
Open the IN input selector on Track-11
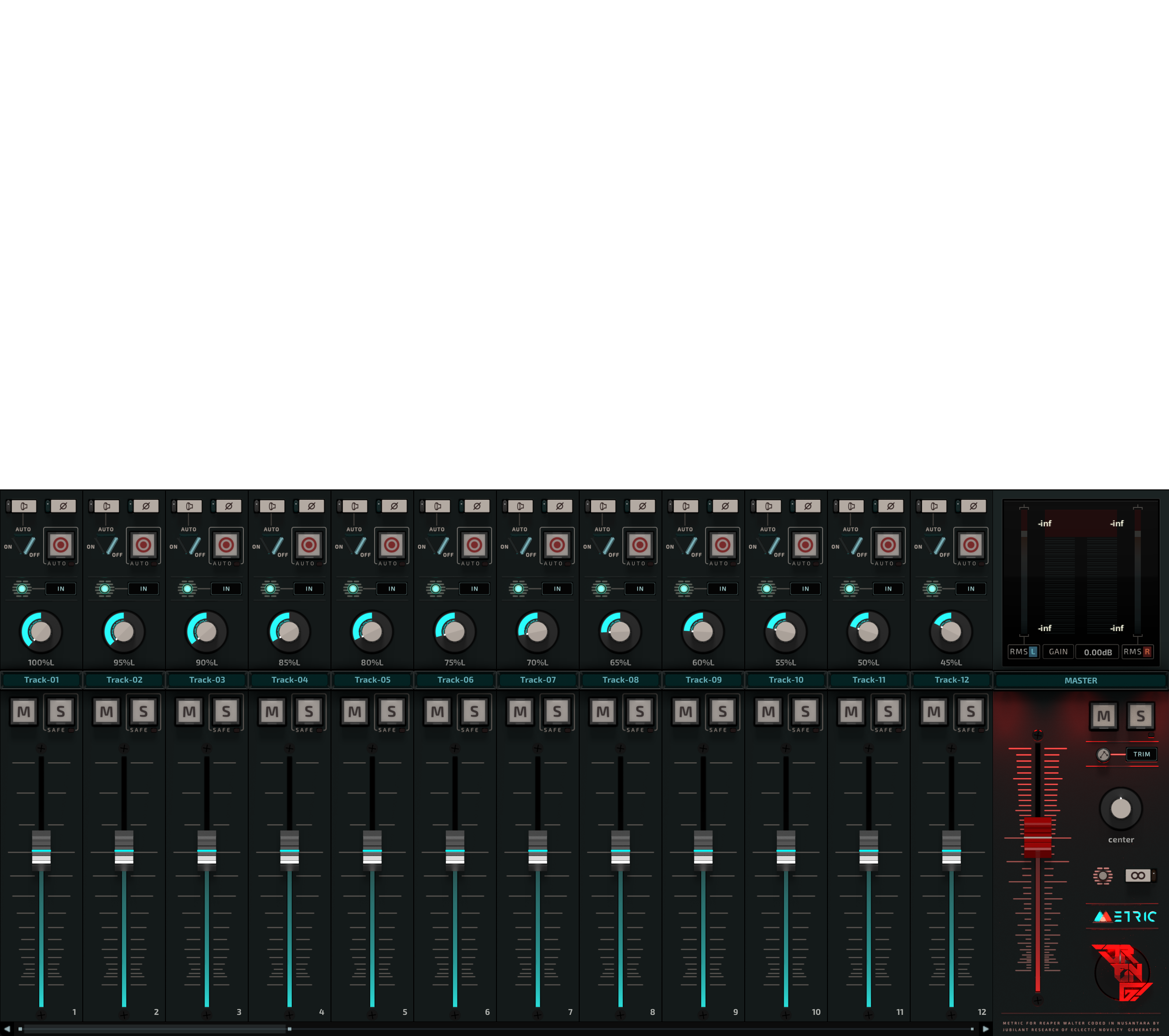(x=888, y=589)
